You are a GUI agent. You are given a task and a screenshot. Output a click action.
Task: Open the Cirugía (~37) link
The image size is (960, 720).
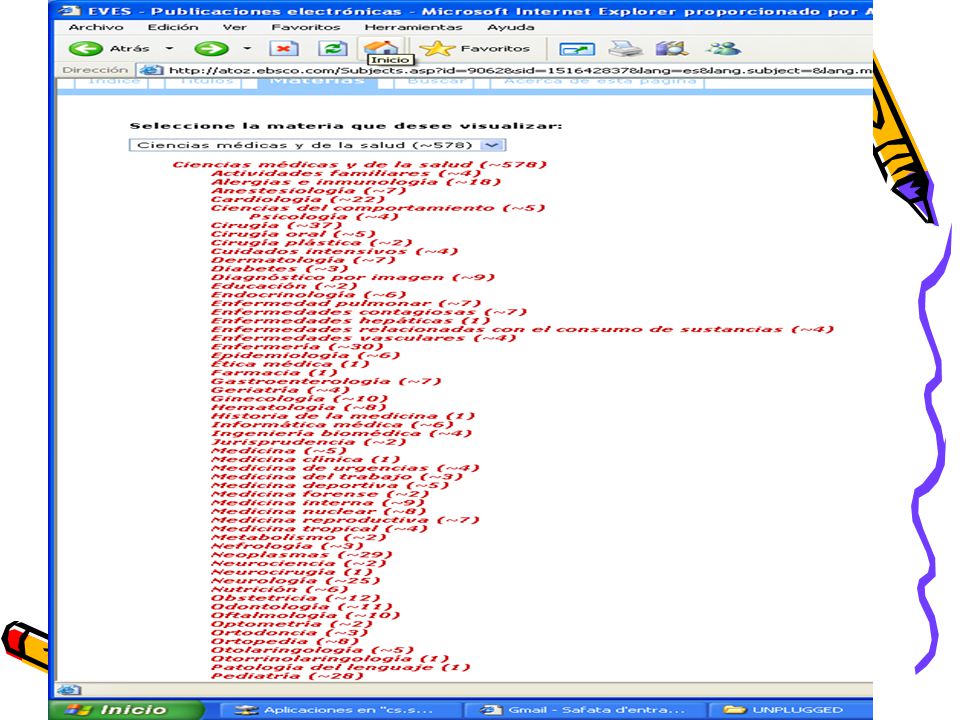coord(276,225)
